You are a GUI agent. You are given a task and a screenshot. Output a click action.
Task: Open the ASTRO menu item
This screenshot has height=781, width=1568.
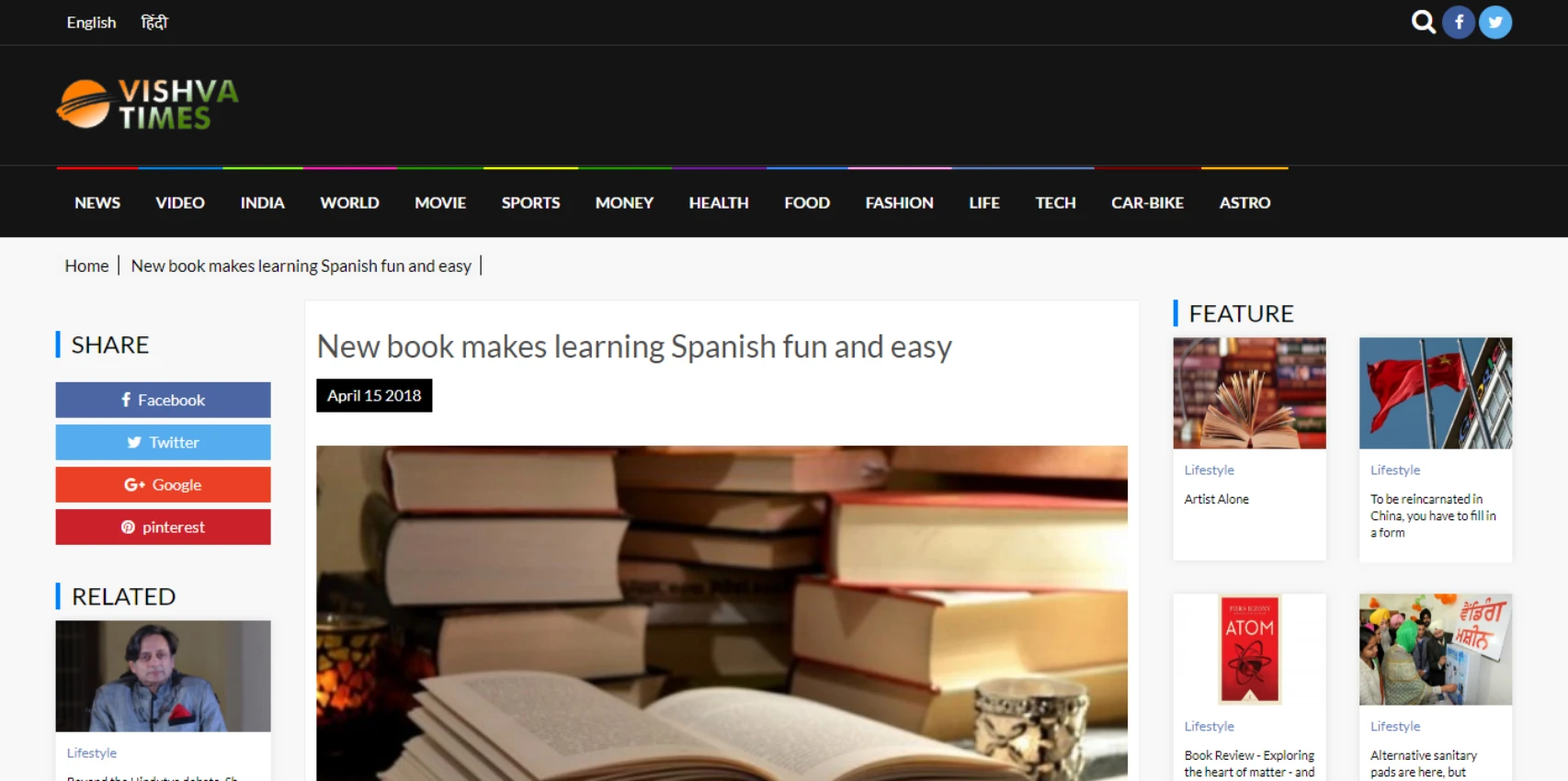pos(1244,202)
